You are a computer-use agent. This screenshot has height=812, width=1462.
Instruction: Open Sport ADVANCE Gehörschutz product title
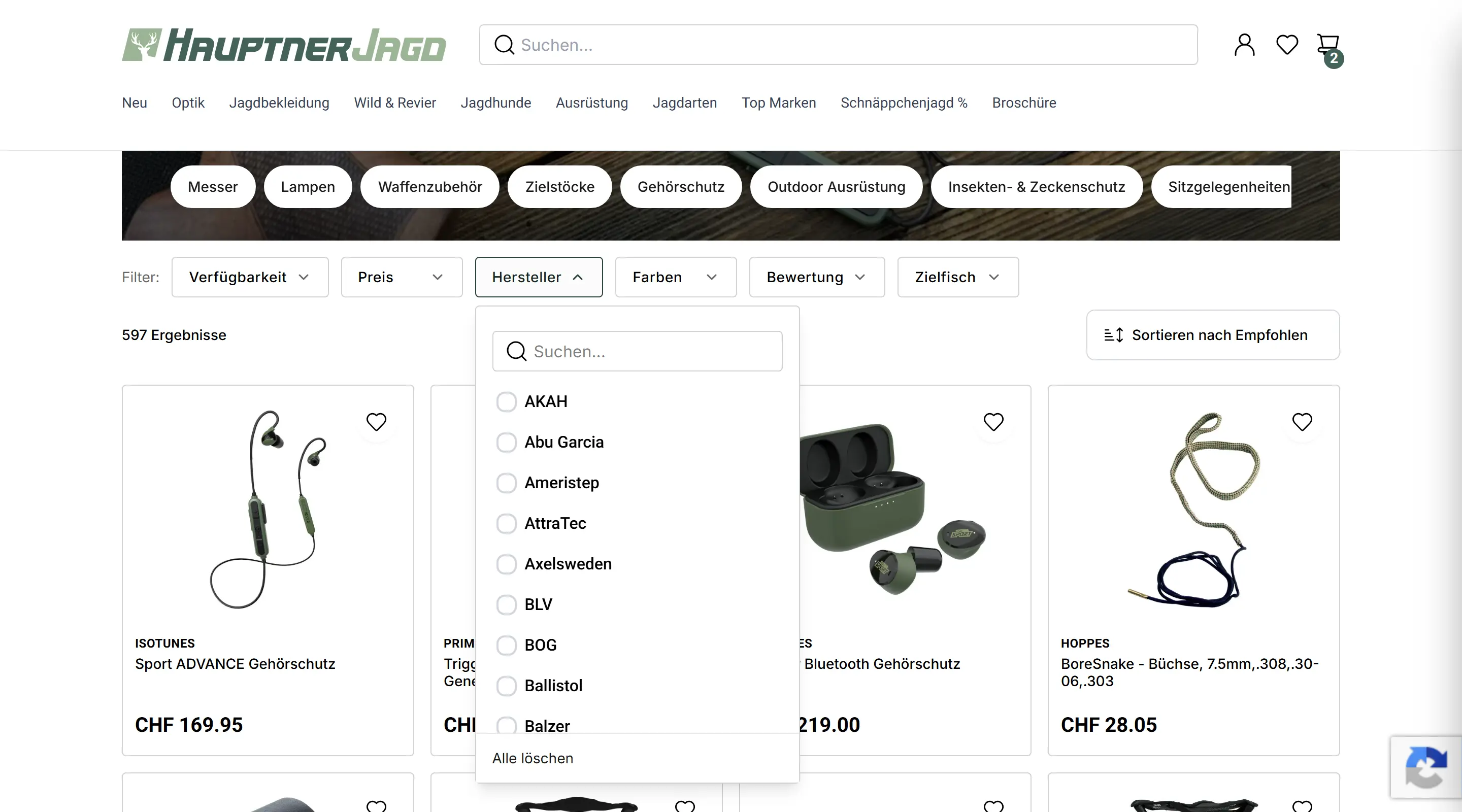point(235,664)
